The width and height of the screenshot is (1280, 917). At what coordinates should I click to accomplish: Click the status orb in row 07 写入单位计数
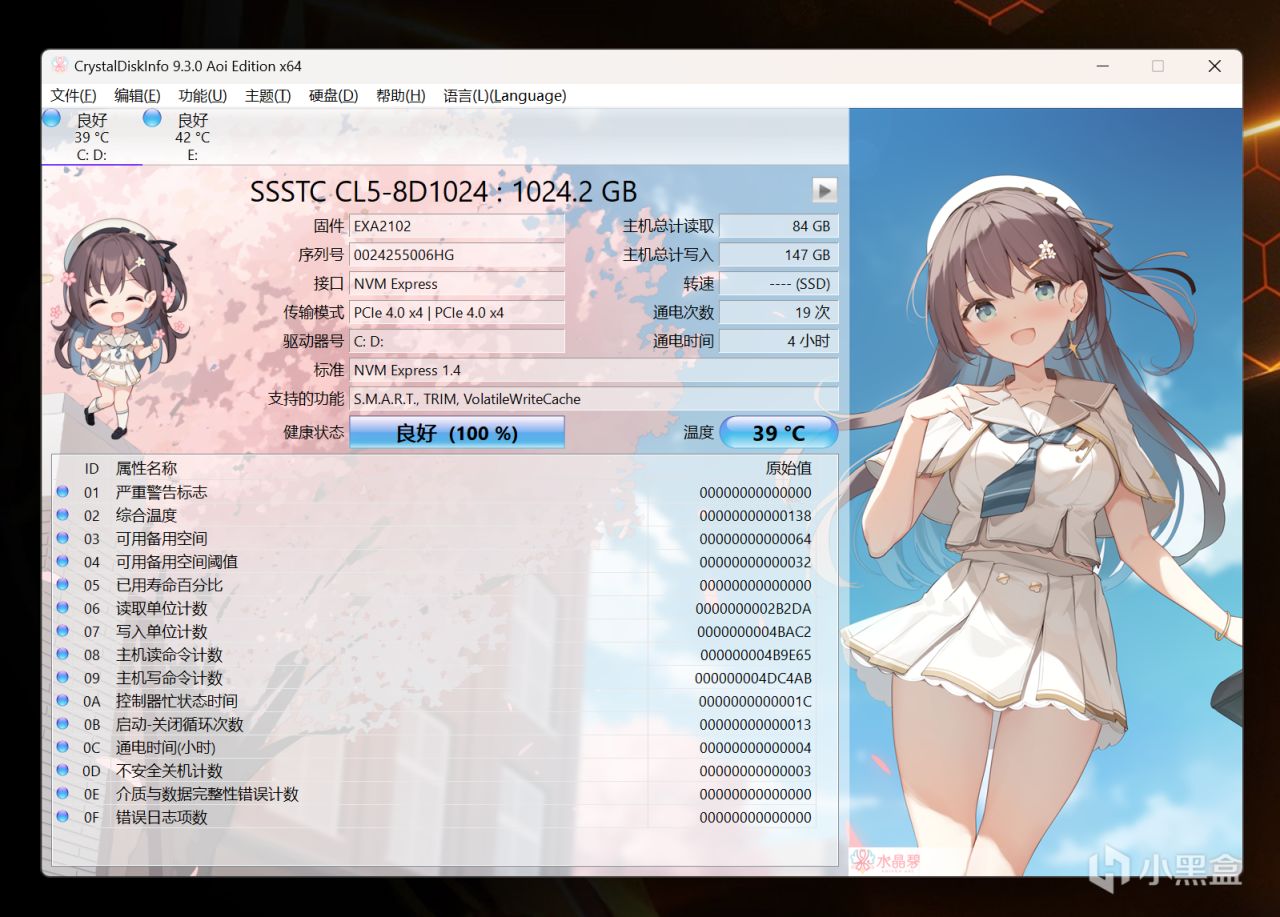point(63,631)
